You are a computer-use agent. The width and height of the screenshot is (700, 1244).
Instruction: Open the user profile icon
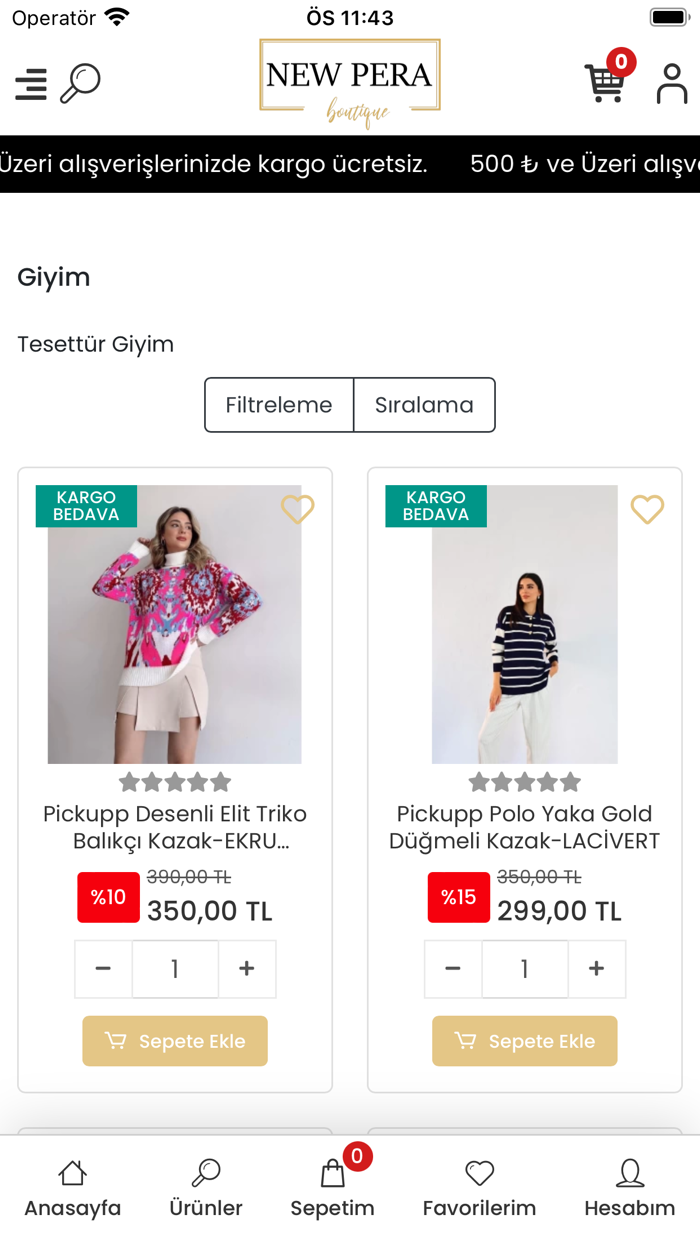click(672, 84)
